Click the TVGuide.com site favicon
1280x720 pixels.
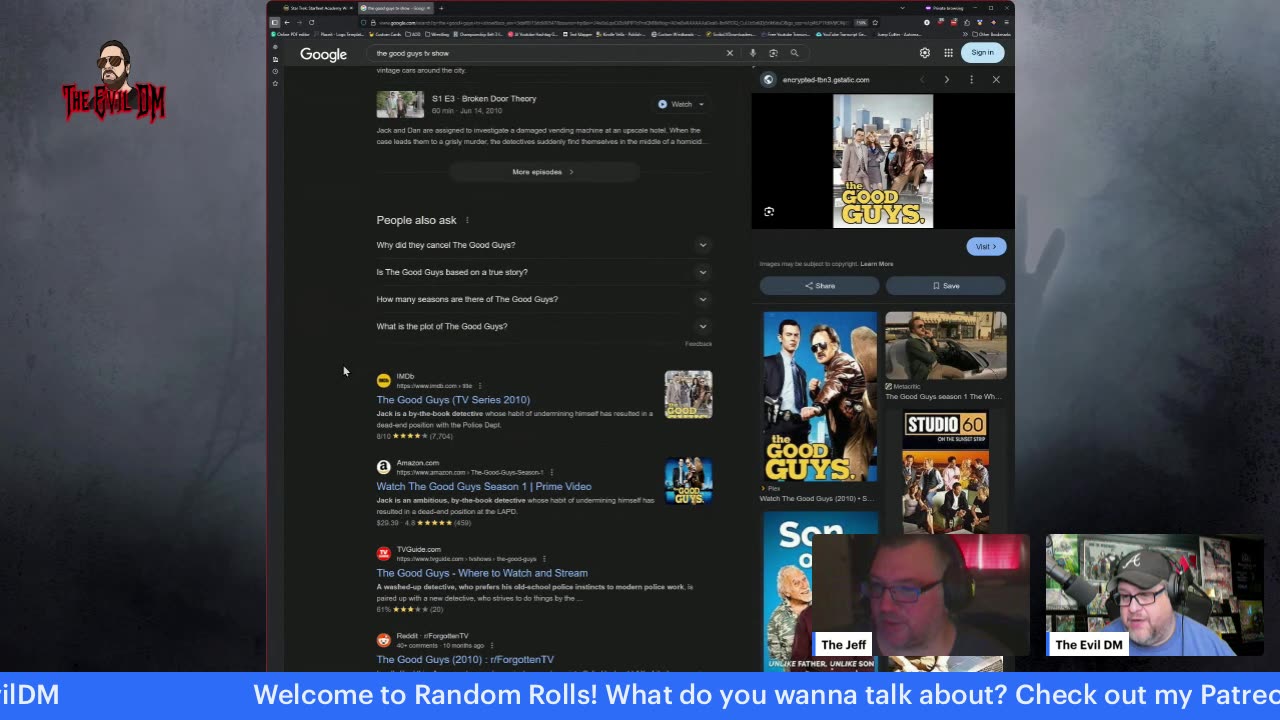383,553
